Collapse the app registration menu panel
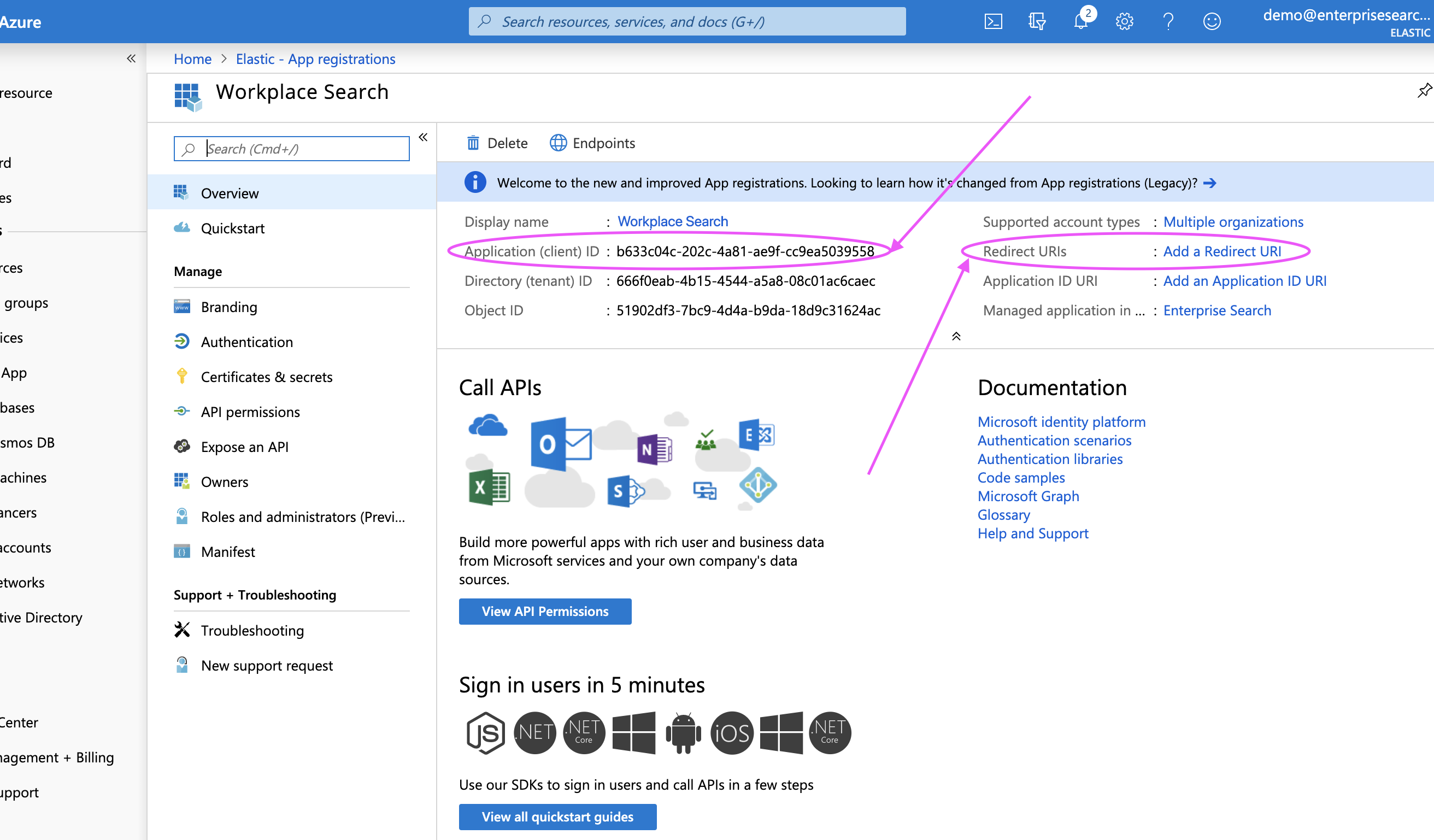Screen dimensions: 1434x840 pos(423,137)
